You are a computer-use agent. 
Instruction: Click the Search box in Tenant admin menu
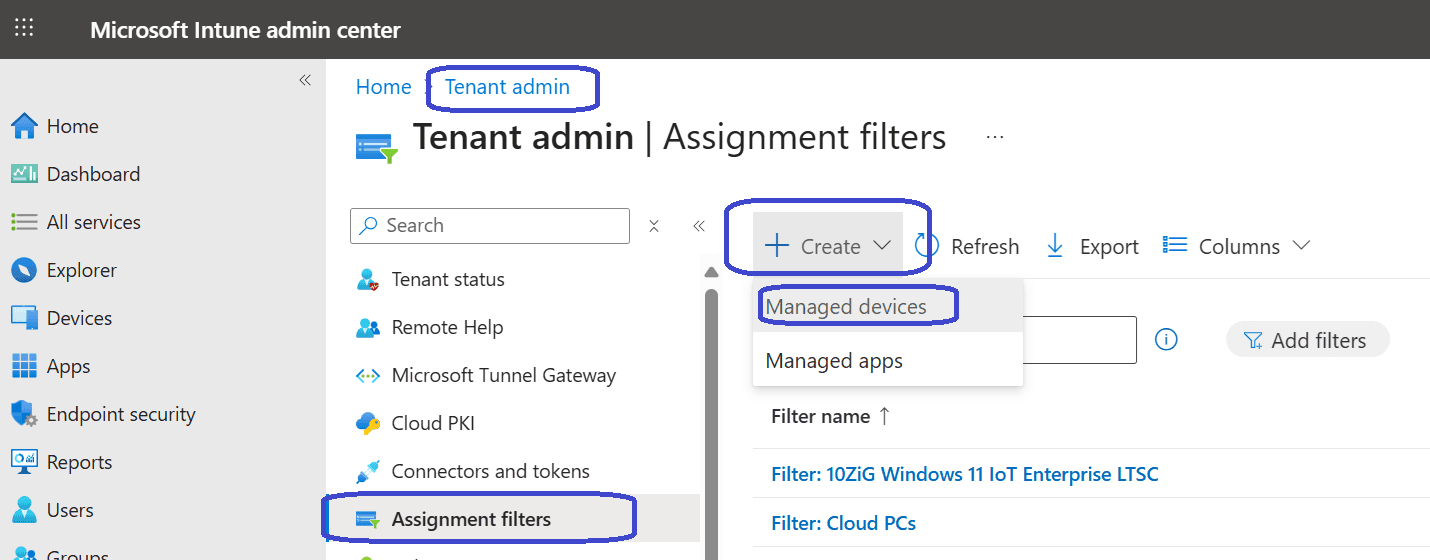coord(490,226)
